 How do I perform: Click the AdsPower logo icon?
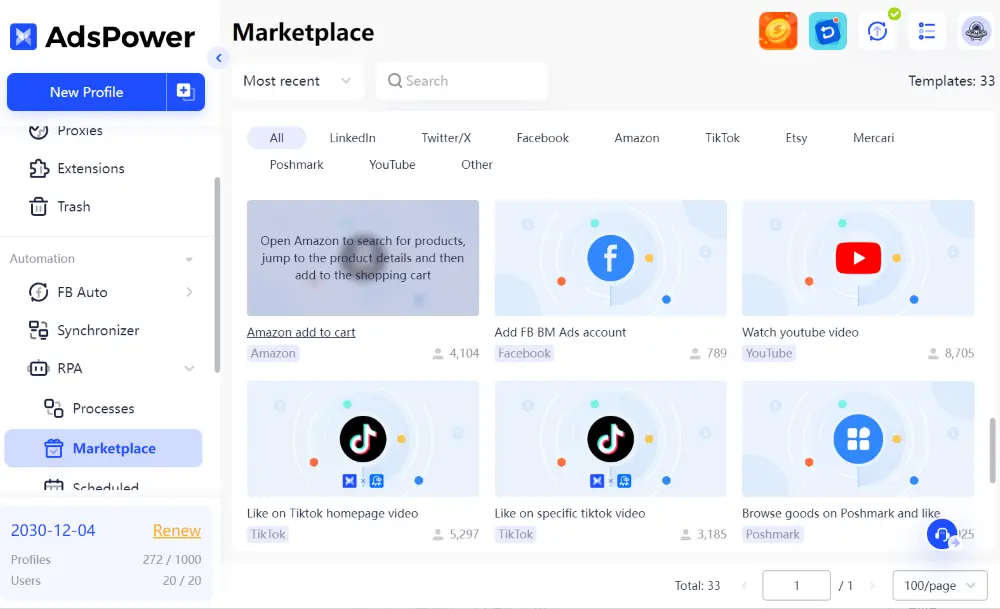[x=24, y=37]
